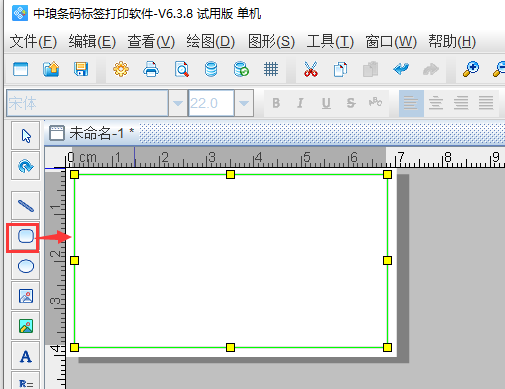This screenshot has width=505, height=389.
Task: Open the database settings icon
Action: [x=211, y=69]
